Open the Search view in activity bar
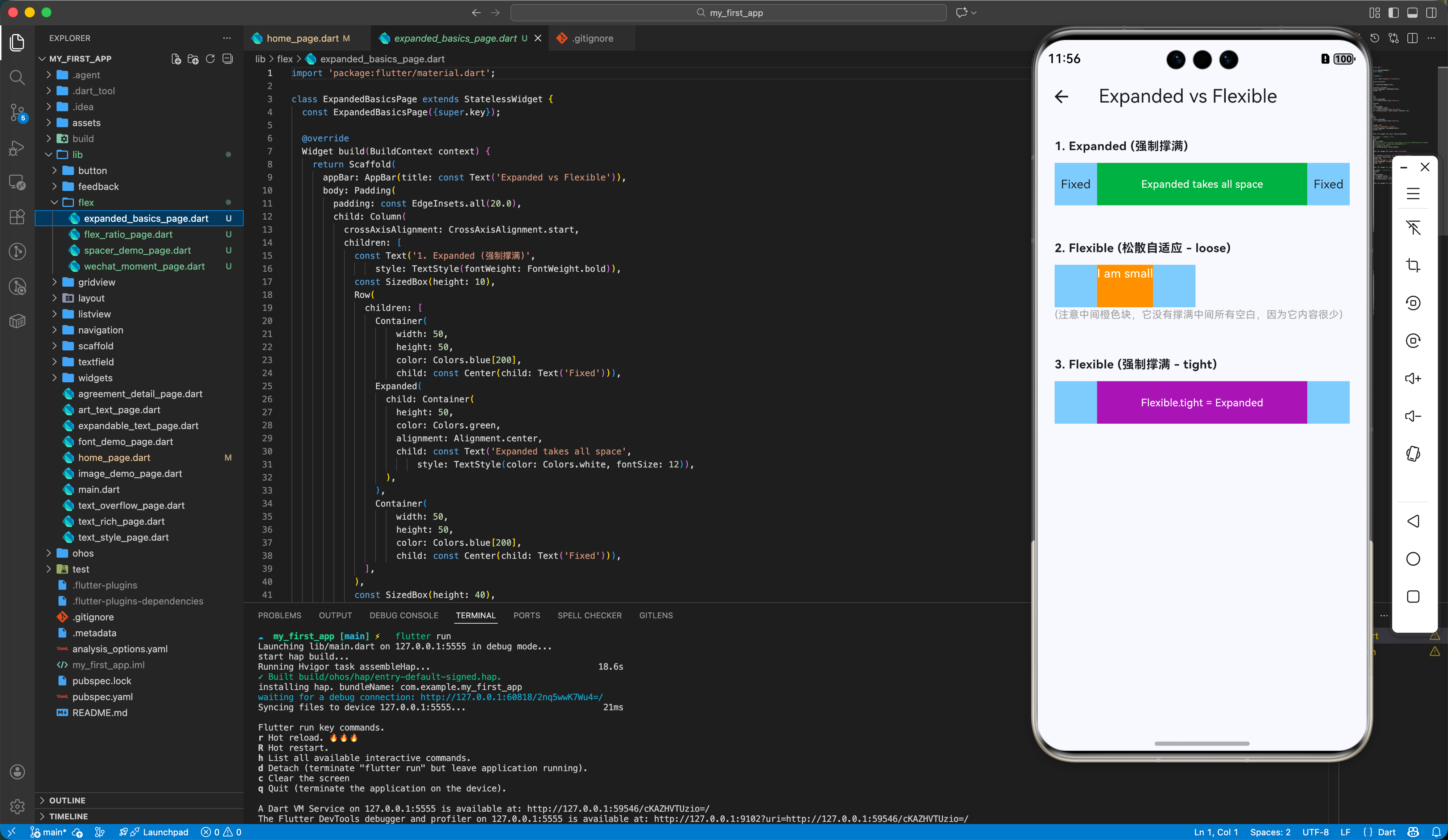The height and width of the screenshot is (840, 1448). [x=17, y=78]
